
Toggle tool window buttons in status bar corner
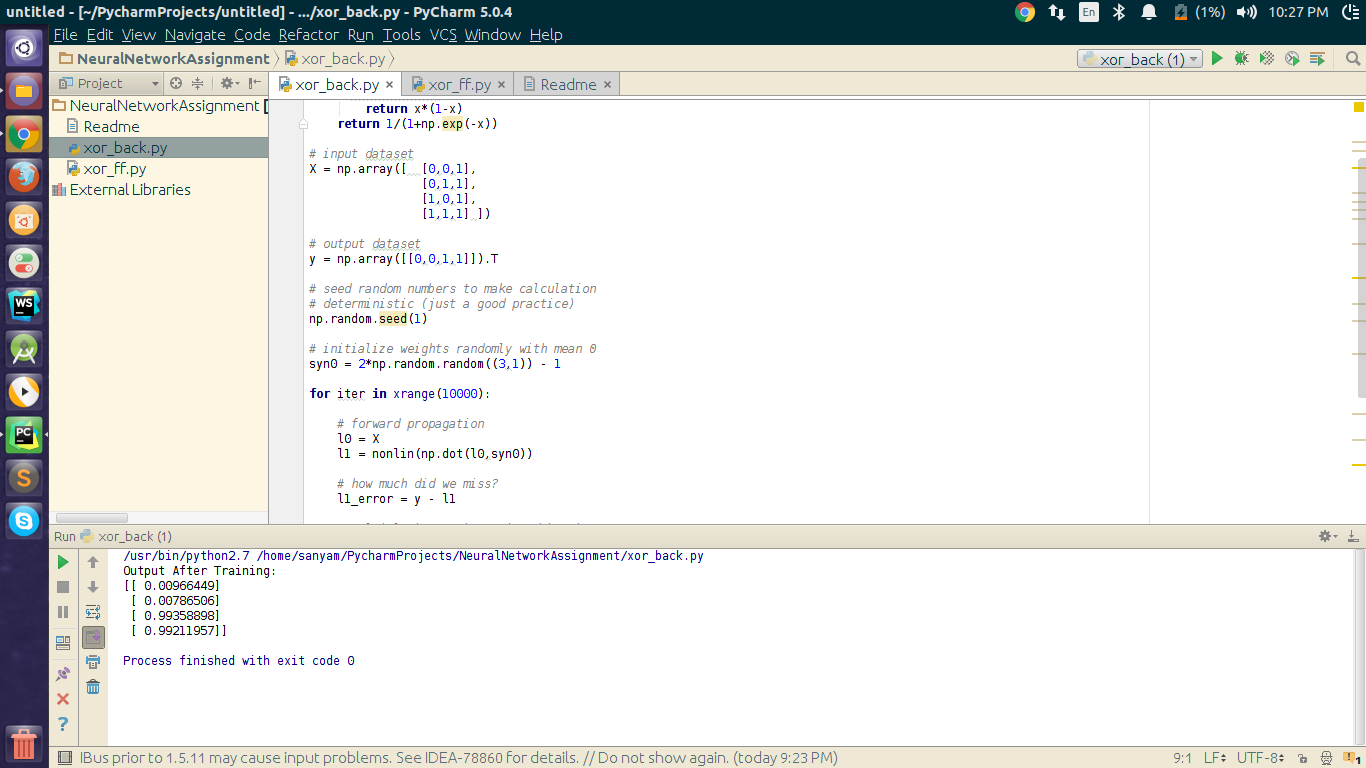pyautogui.click(x=64, y=758)
